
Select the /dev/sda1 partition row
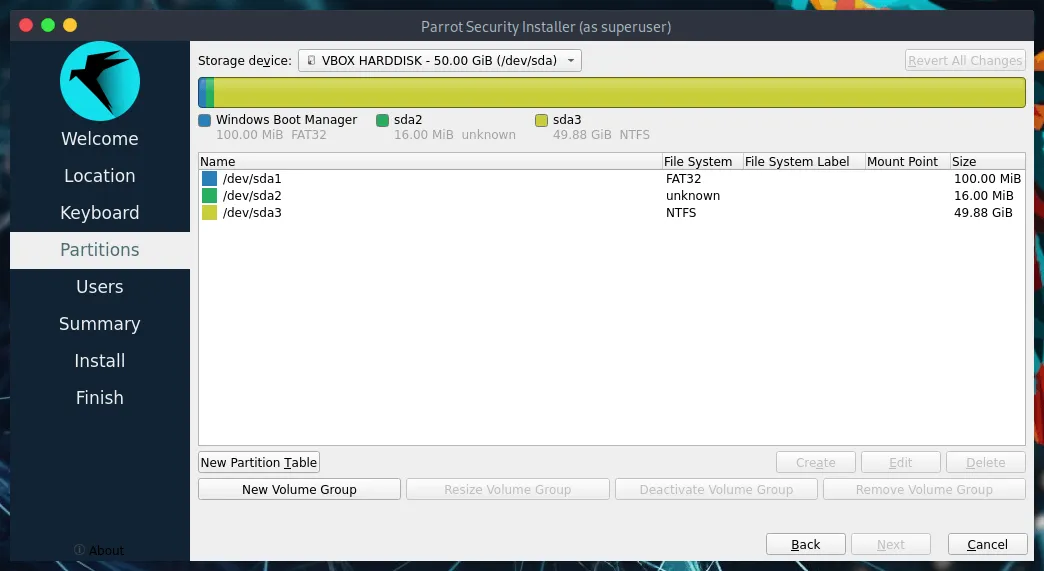(x=611, y=178)
